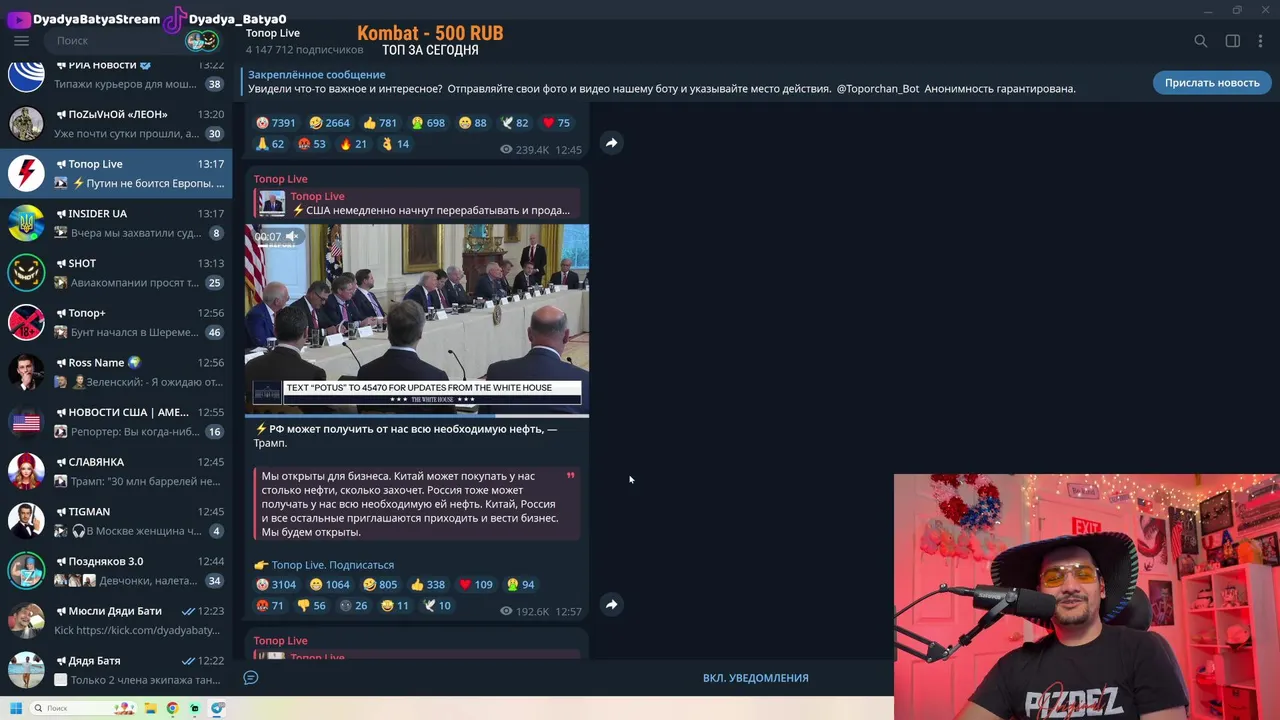This screenshot has height=720, width=1280.
Task: Open the Telegram icon in the taskbar
Action: [x=217, y=708]
